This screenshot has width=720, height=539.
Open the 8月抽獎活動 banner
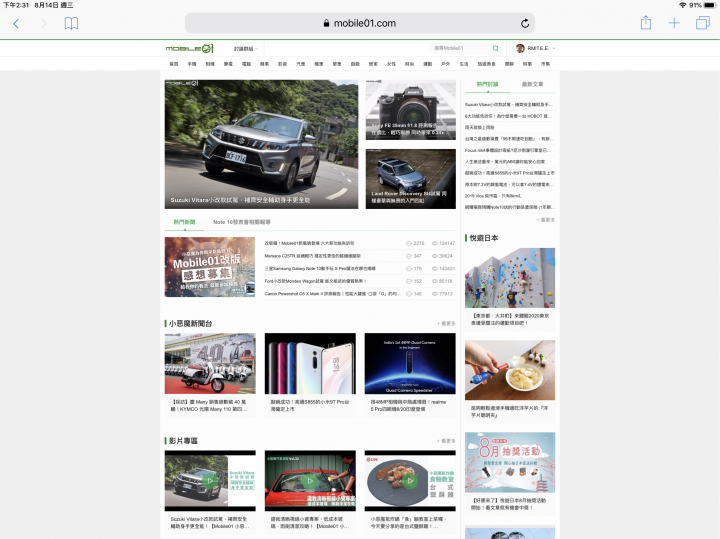pos(510,462)
